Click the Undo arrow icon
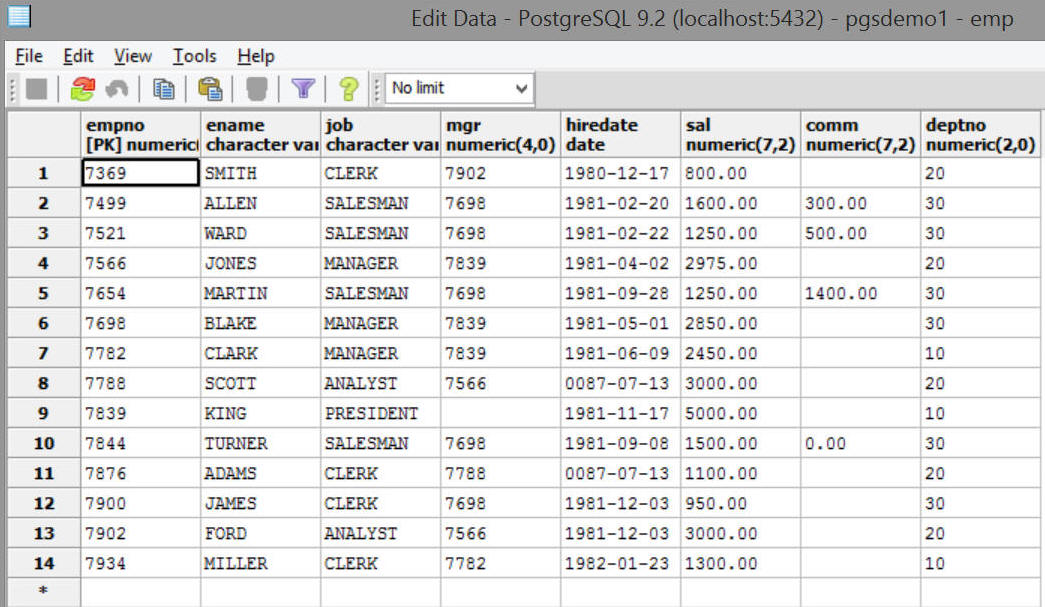Viewport: 1045px width, 607px height. click(117, 89)
